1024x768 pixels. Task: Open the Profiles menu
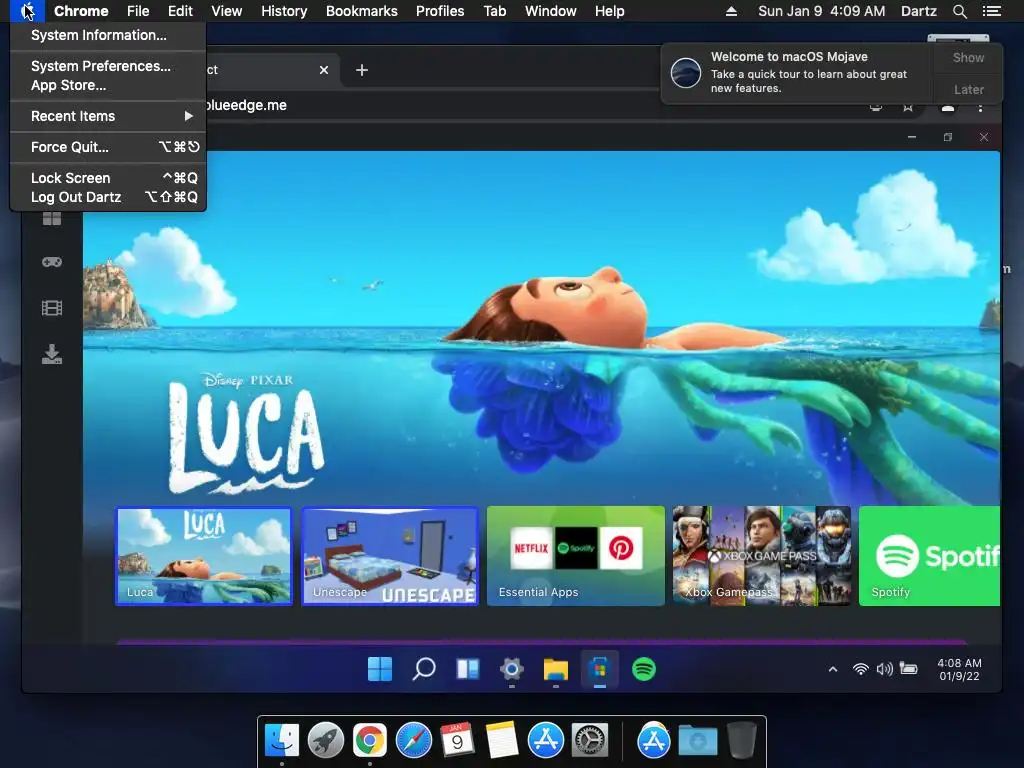(x=440, y=11)
